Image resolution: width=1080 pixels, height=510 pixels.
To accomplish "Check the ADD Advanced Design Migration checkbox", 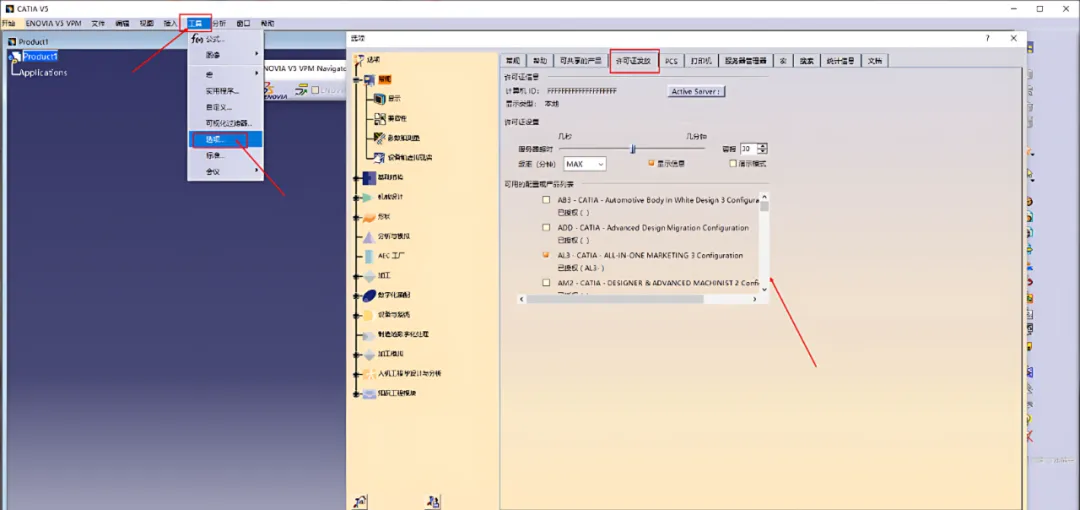I will (x=546, y=227).
